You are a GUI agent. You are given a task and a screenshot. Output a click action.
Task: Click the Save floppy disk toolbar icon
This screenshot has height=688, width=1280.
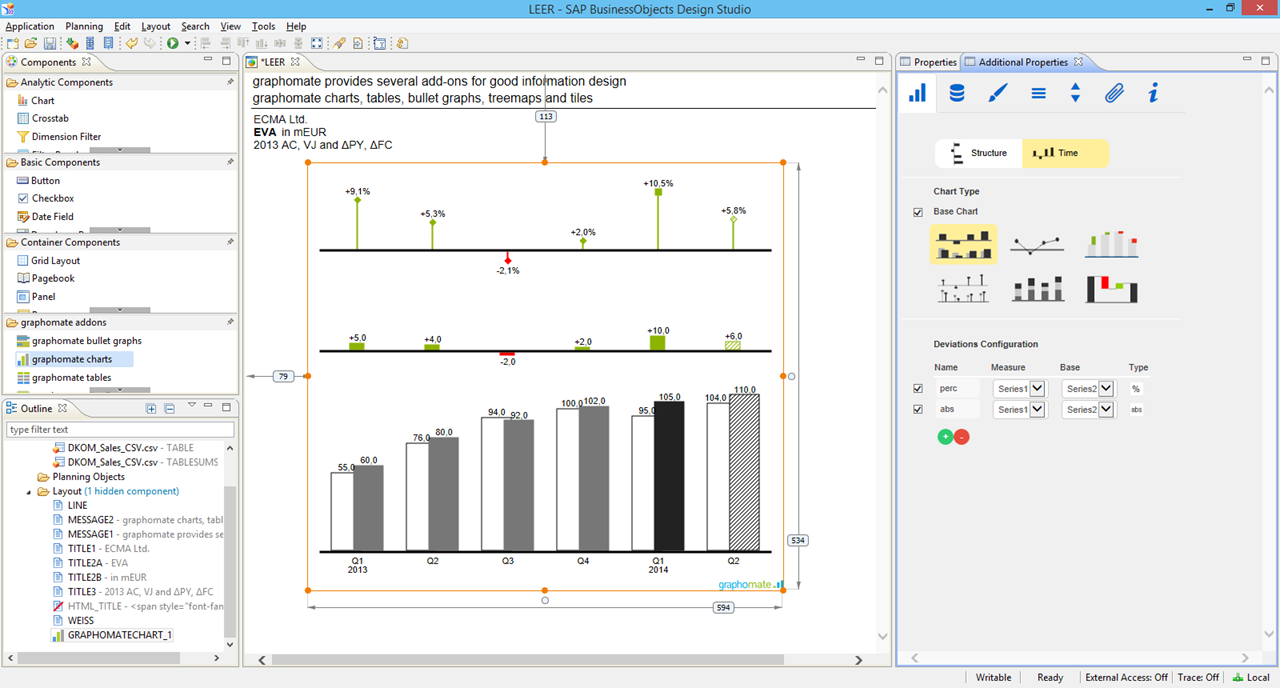coord(49,44)
